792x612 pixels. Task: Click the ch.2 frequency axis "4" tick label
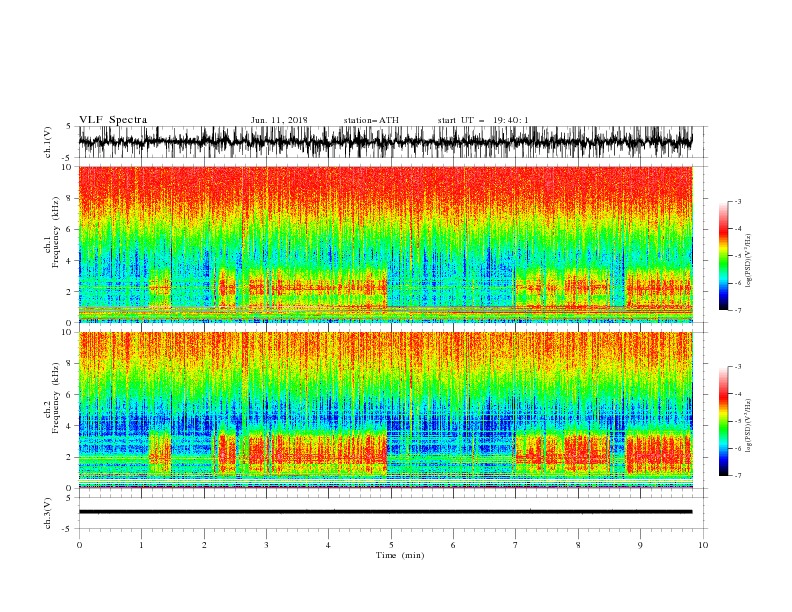coord(70,426)
